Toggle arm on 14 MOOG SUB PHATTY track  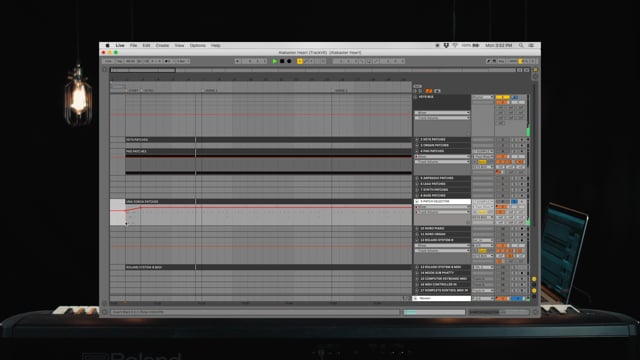point(522,273)
